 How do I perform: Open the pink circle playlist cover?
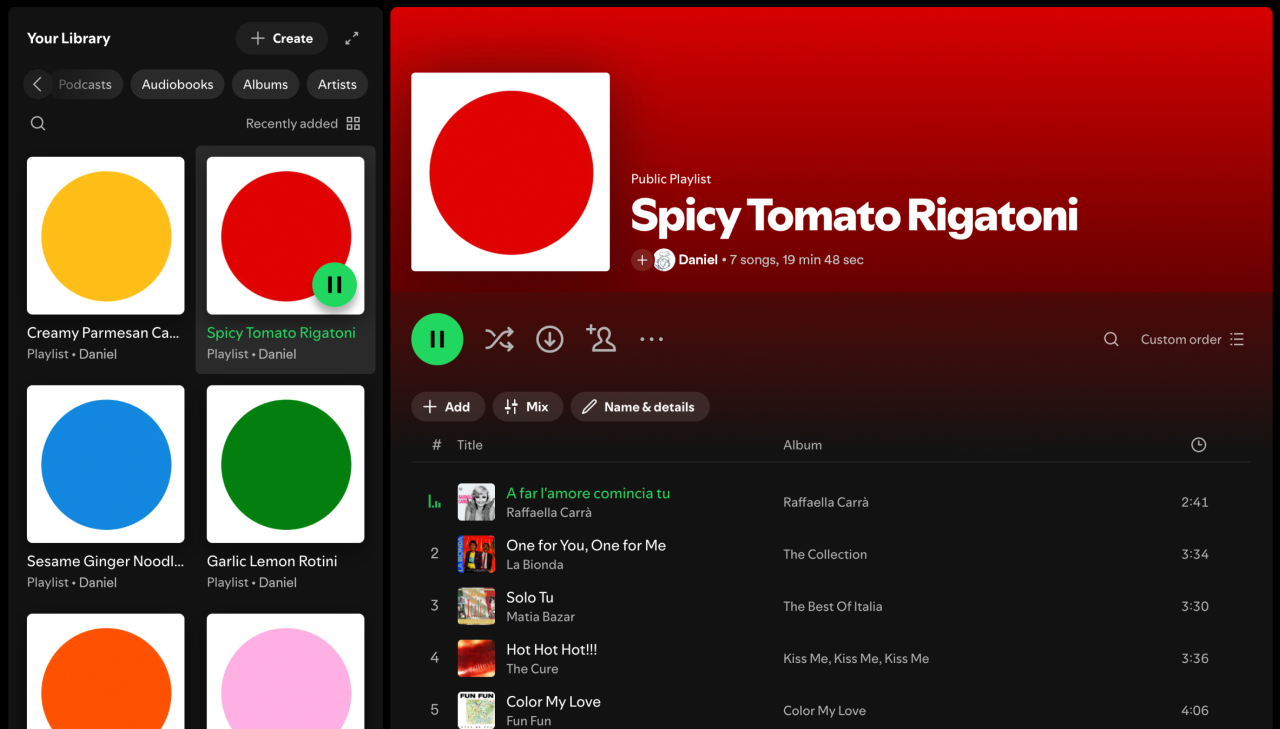[x=286, y=671]
